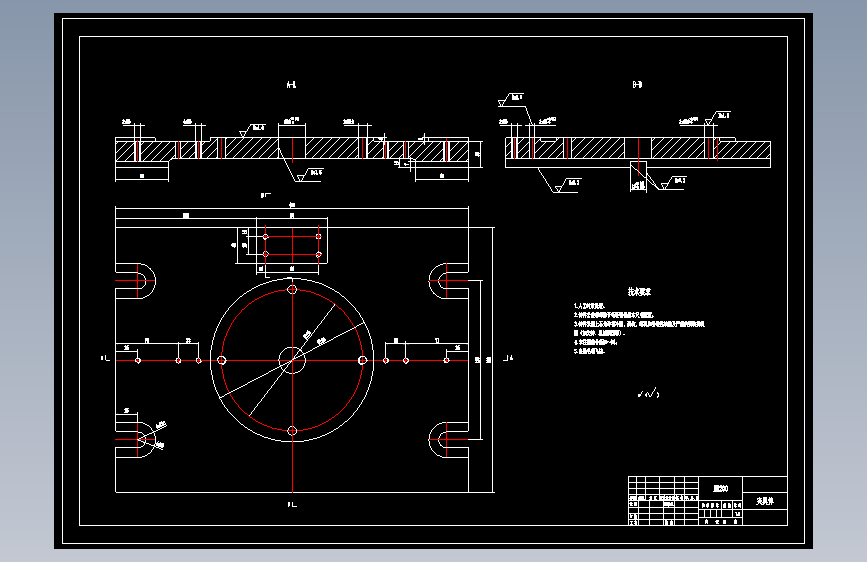This screenshot has height=562, width=867.
Task: Click the lower B section cutting-plane marker
Action: [x=292, y=504]
